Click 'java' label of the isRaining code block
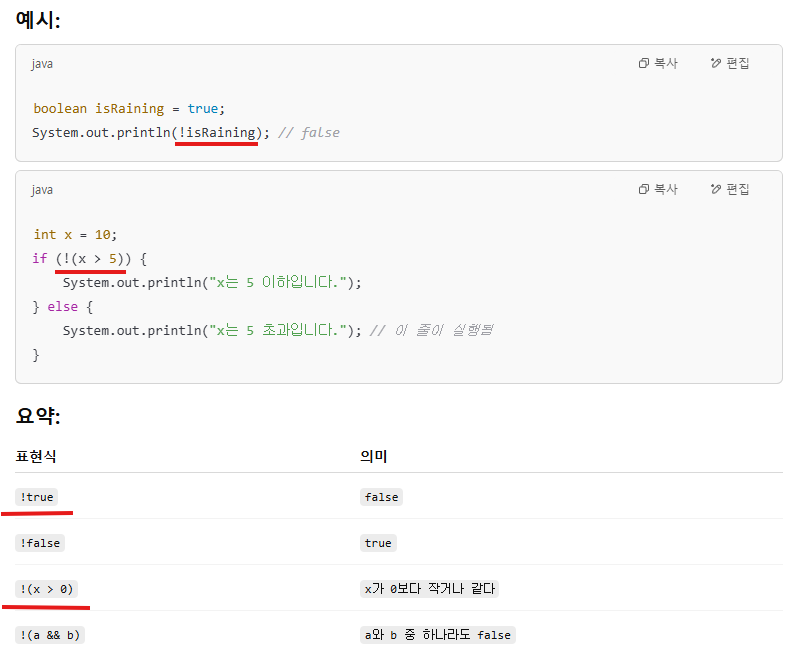This screenshot has width=797, height=656. point(42,64)
